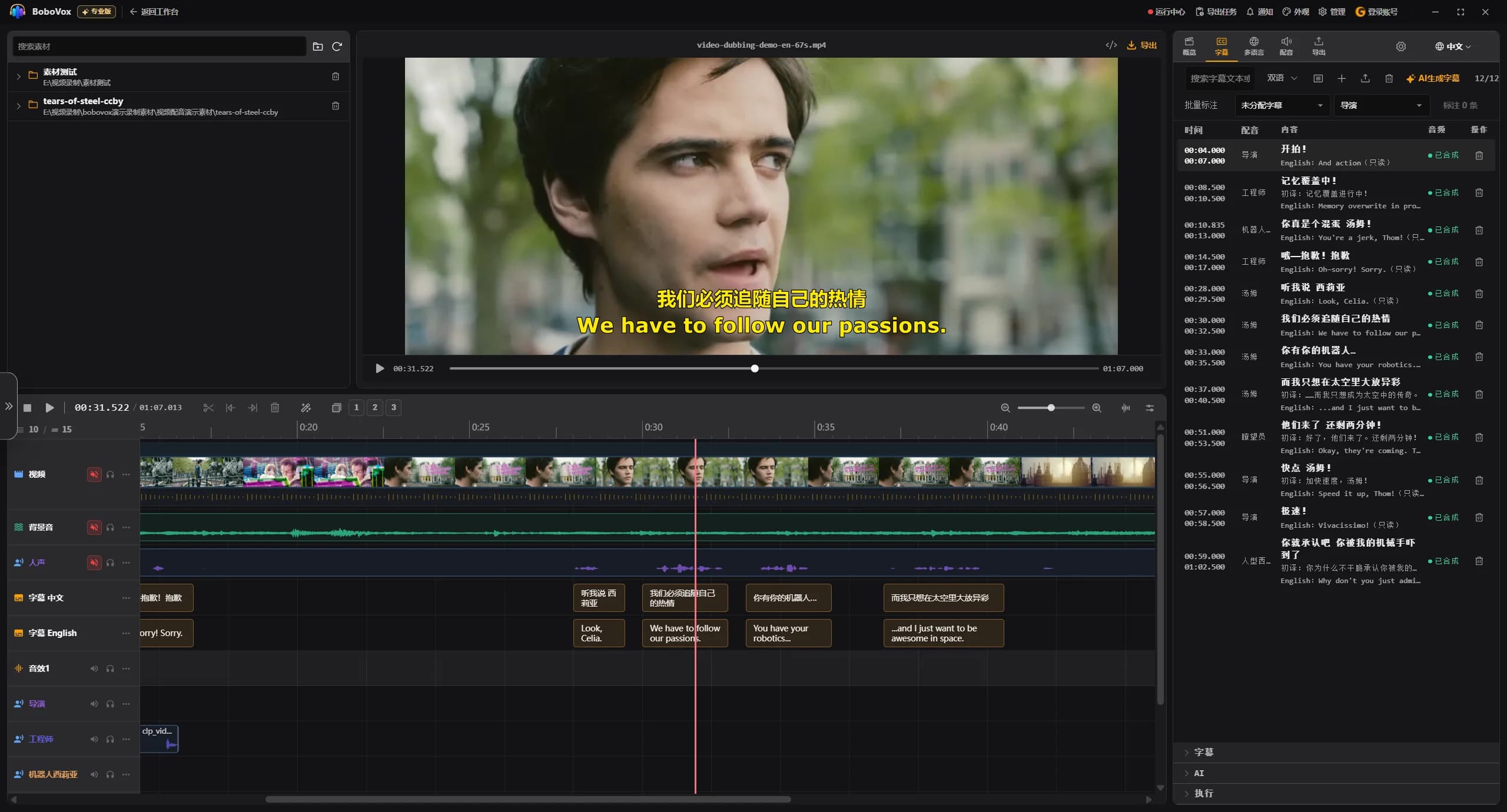The width and height of the screenshot is (1507, 812).
Task: Add a new subtitle with plus icon
Action: pyautogui.click(x=1342, y=78)
